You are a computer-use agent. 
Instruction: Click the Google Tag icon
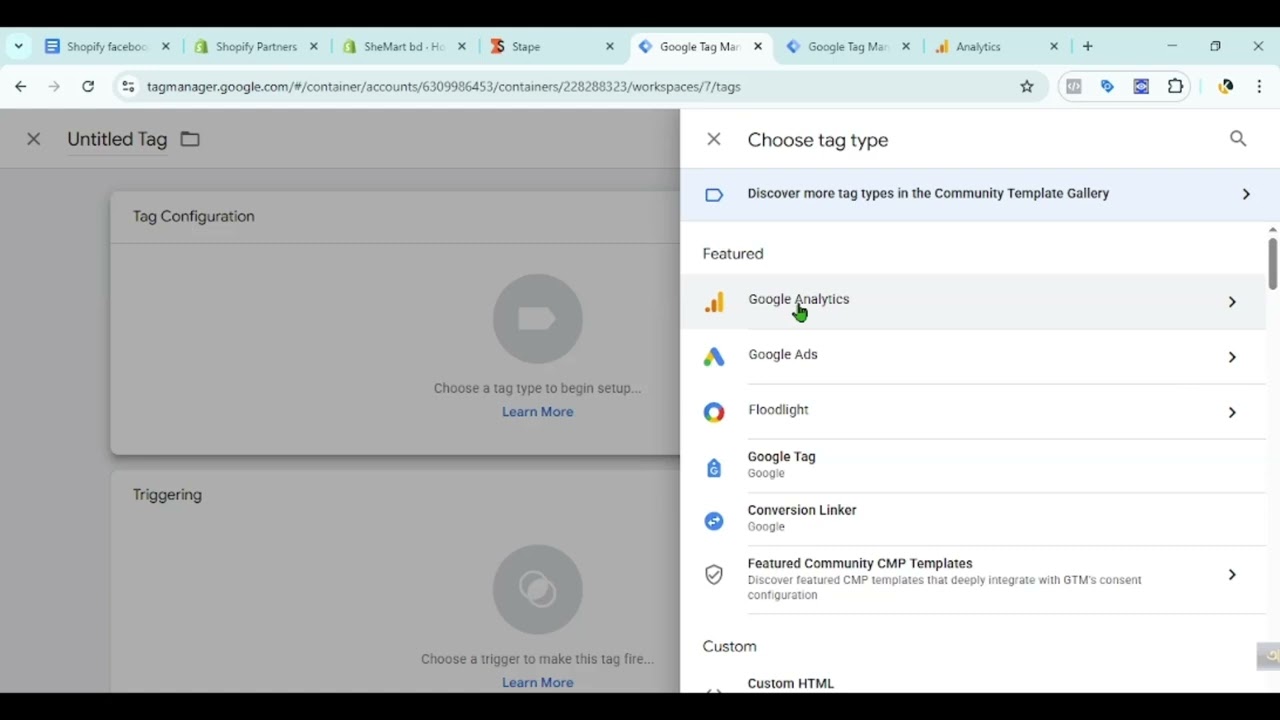point(714,467)
